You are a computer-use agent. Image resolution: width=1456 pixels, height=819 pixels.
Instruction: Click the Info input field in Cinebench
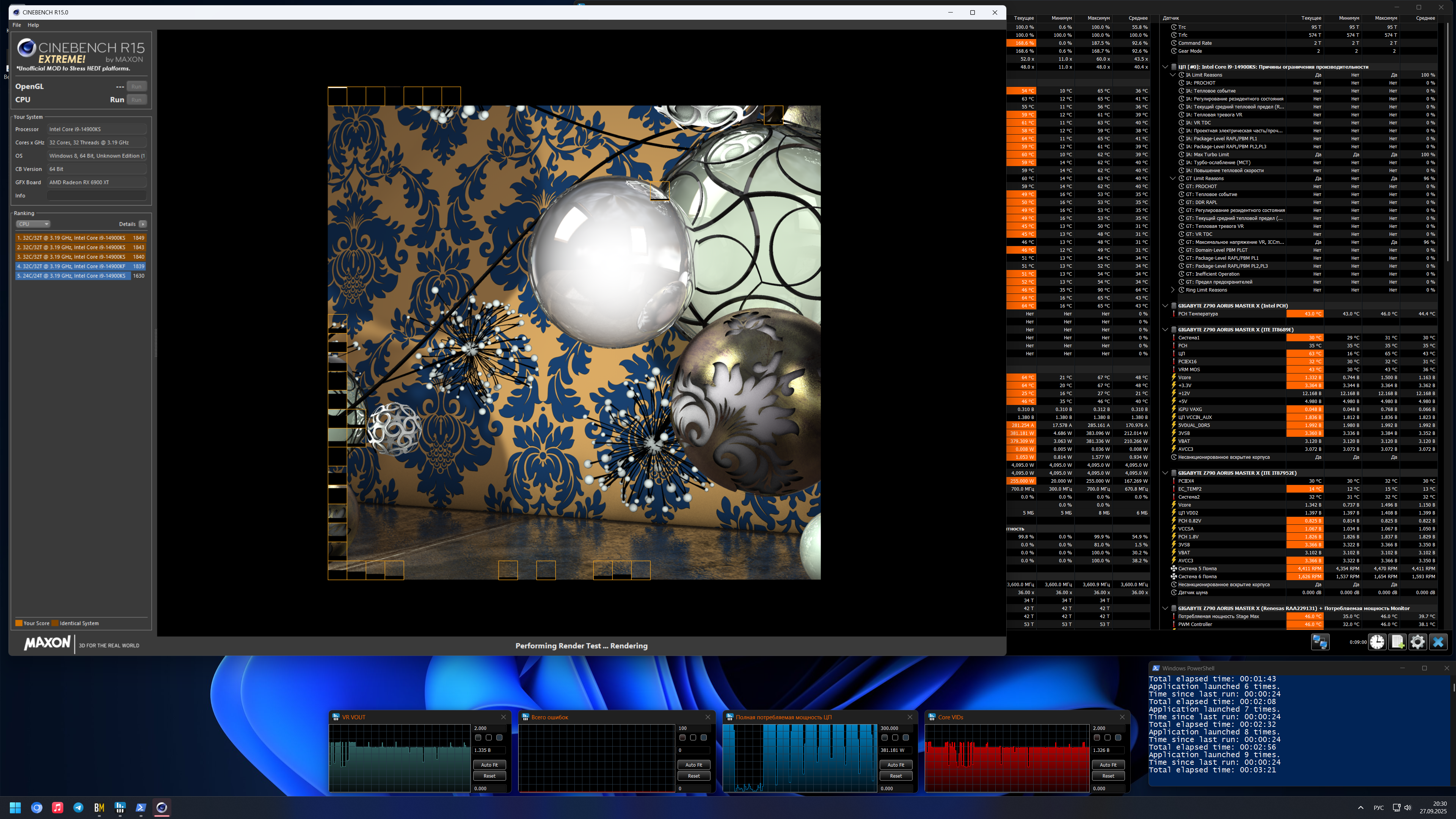tap(97, 196)
